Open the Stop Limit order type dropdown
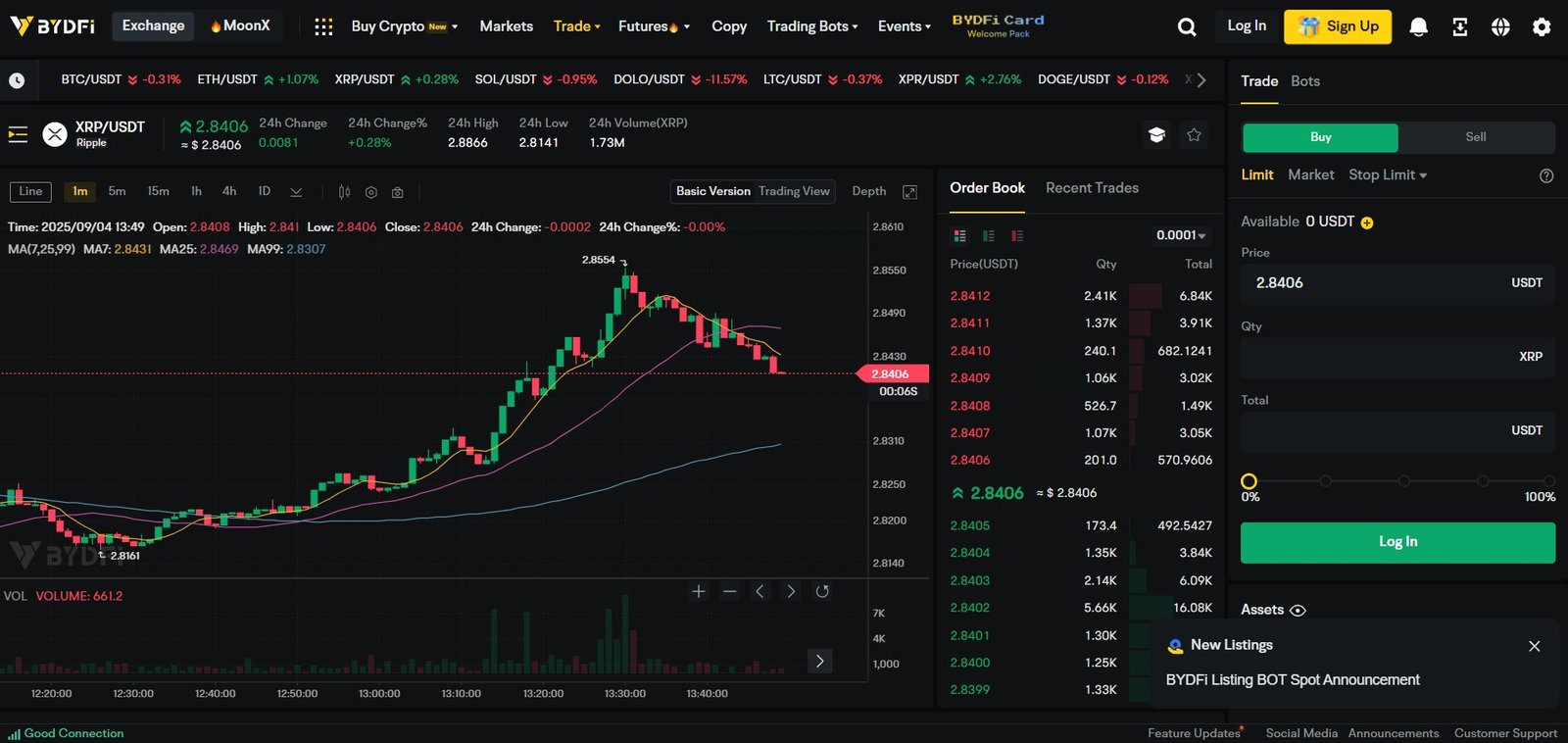Screen dimensions: 1568x743 [1388, 174]
